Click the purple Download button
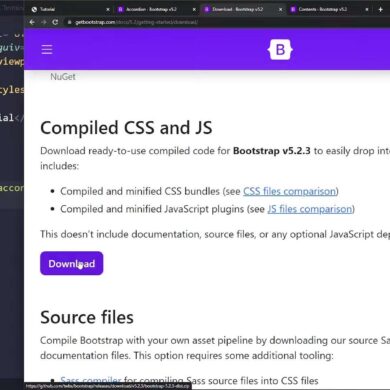This screenshot has height=390, width=390. [x=72, y=263]
